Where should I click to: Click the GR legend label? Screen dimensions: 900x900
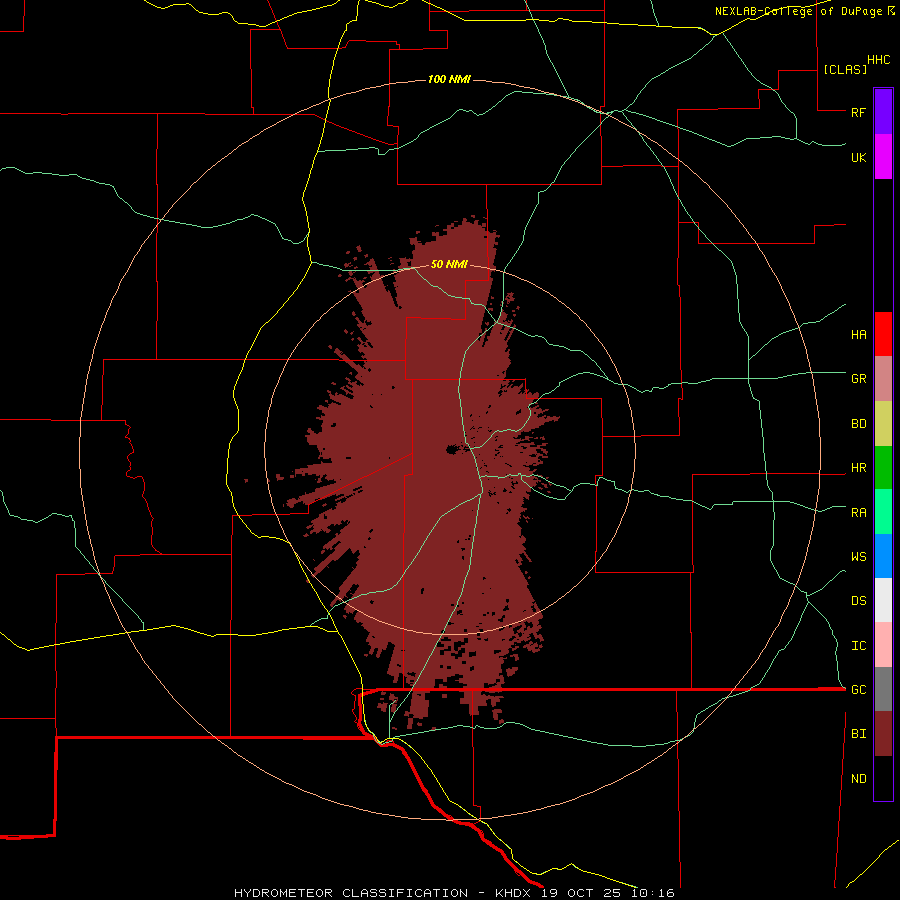858,379
